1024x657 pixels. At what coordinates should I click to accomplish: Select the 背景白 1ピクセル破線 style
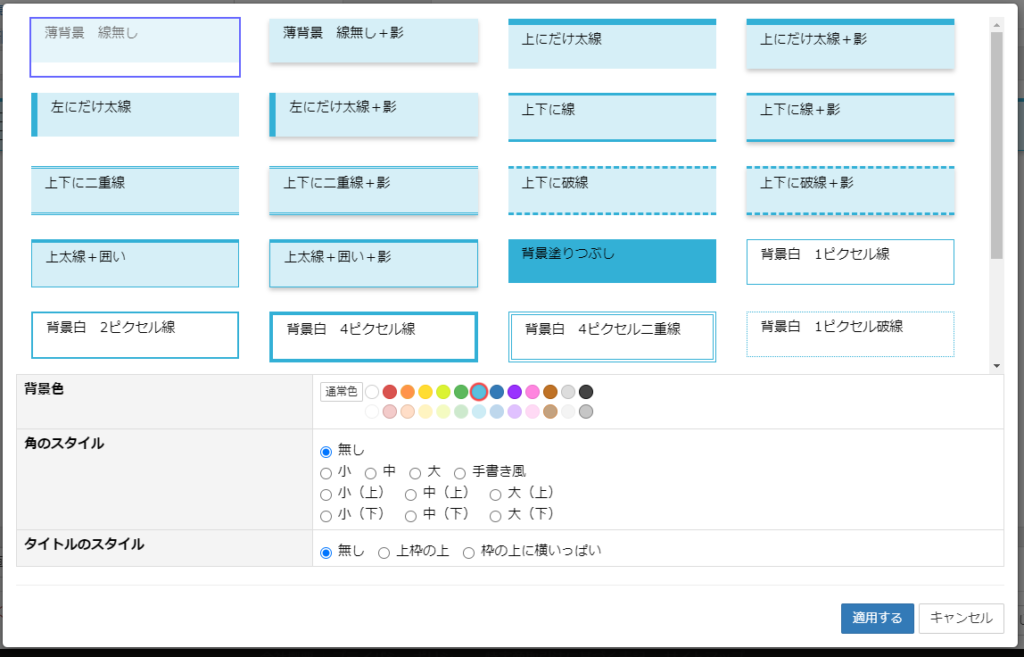pos(850,334)
